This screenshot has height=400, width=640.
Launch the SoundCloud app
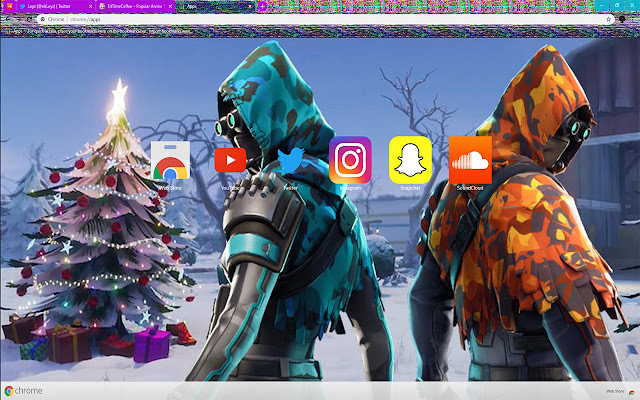tap(470, 160)
